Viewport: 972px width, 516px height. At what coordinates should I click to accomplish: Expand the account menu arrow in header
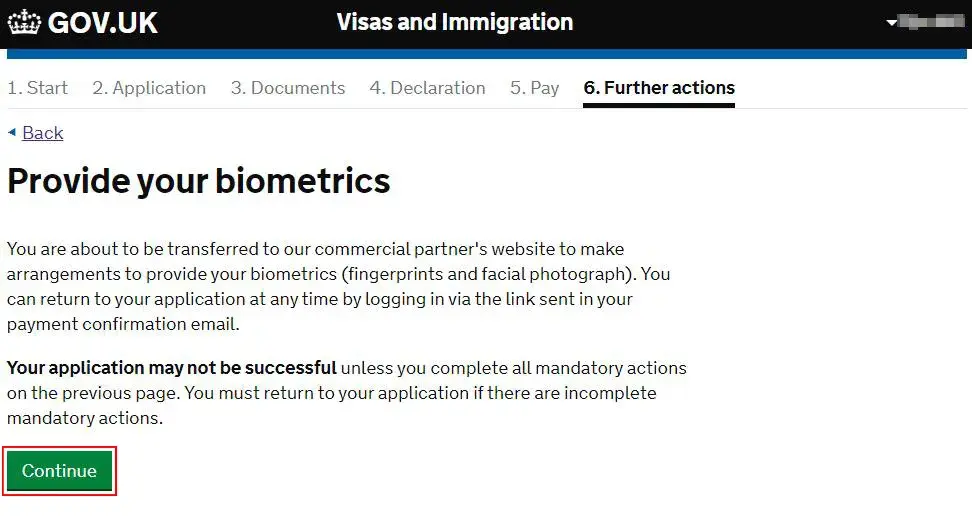[892, 23]
